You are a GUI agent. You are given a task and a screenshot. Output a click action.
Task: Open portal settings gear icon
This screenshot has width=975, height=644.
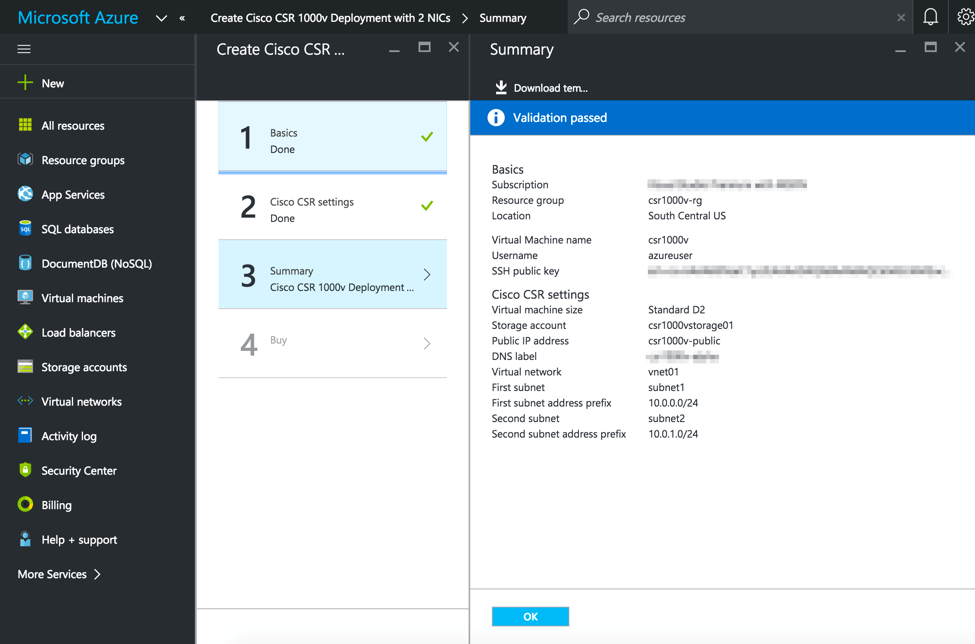coord(965,17)
